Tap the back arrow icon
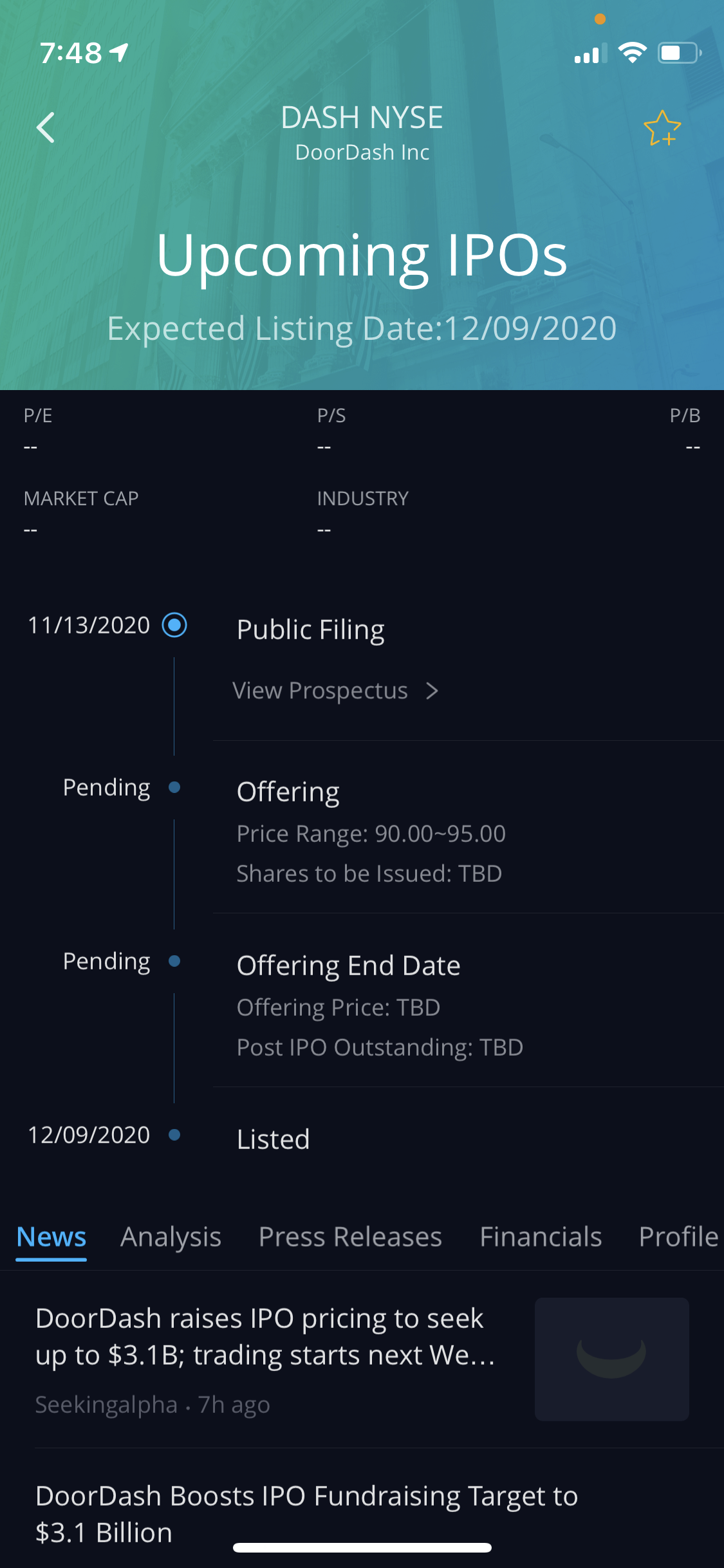 pos(46,127)
